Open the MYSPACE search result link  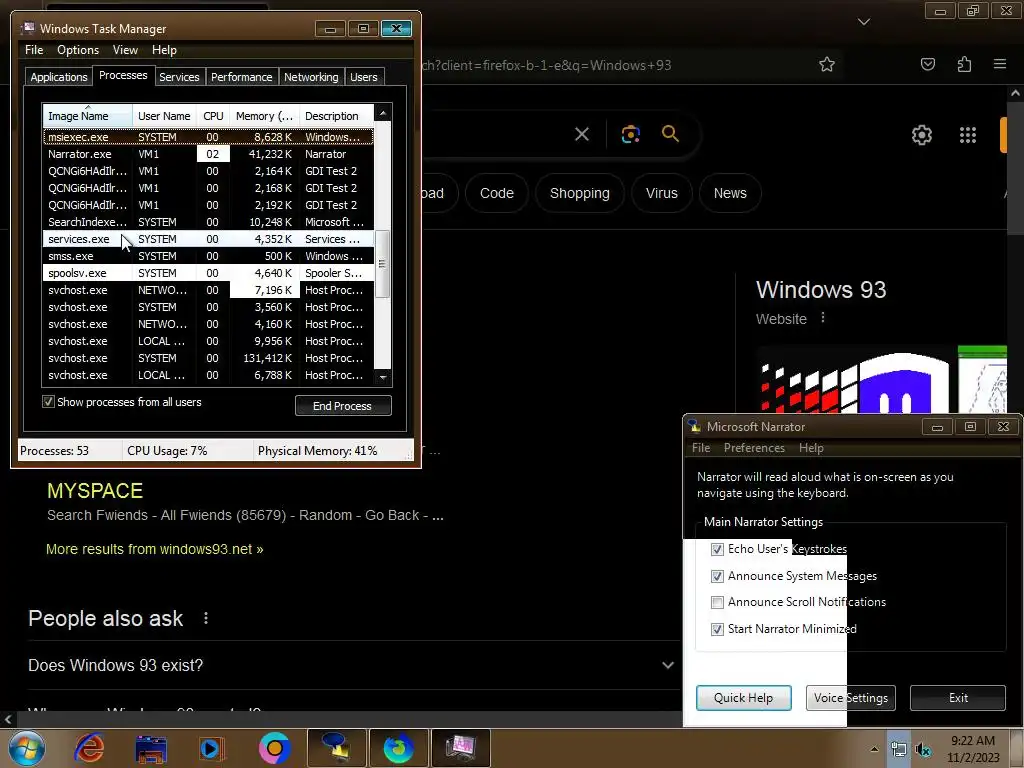click(x=95, y=491)
